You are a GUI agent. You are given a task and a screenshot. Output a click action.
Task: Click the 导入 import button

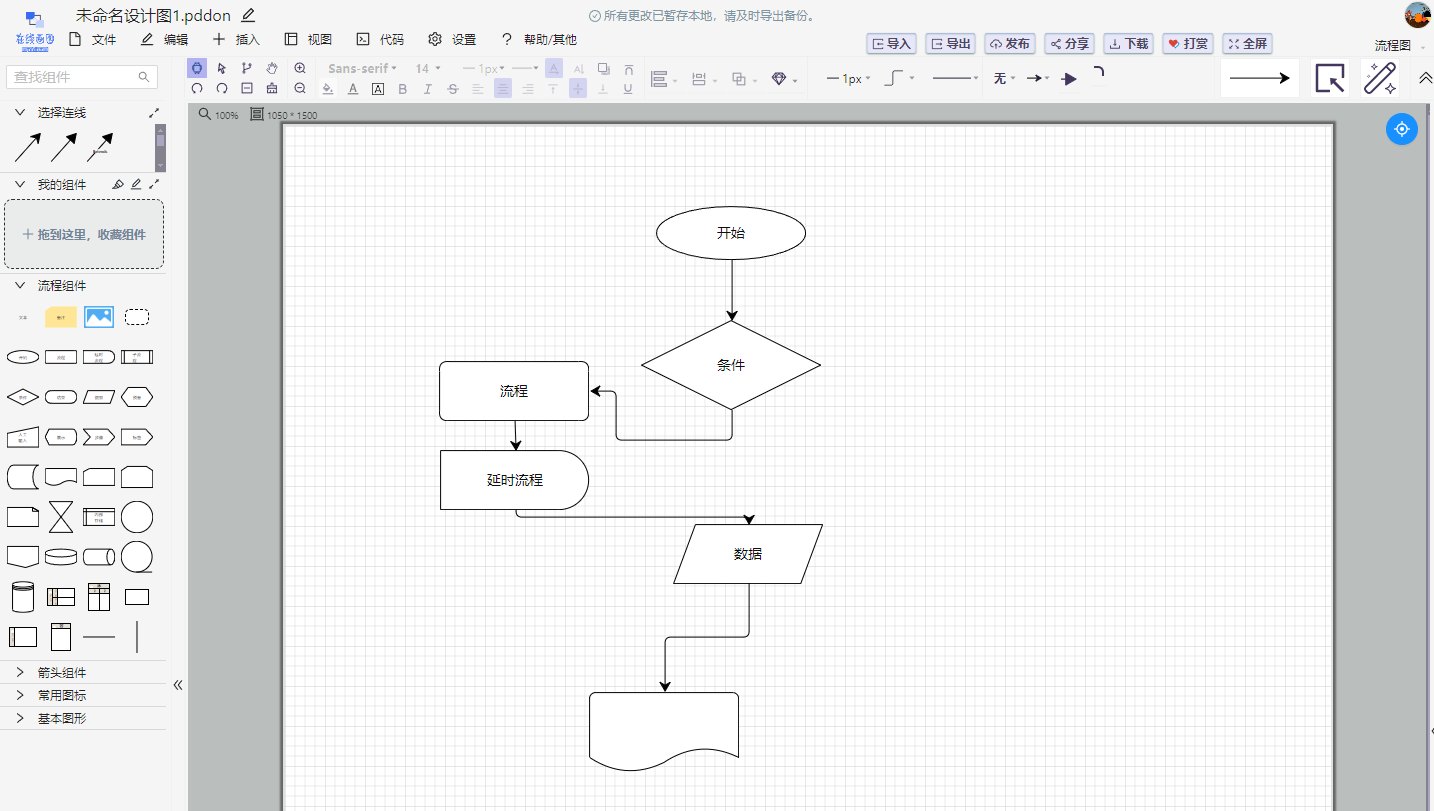pos(891,44)
